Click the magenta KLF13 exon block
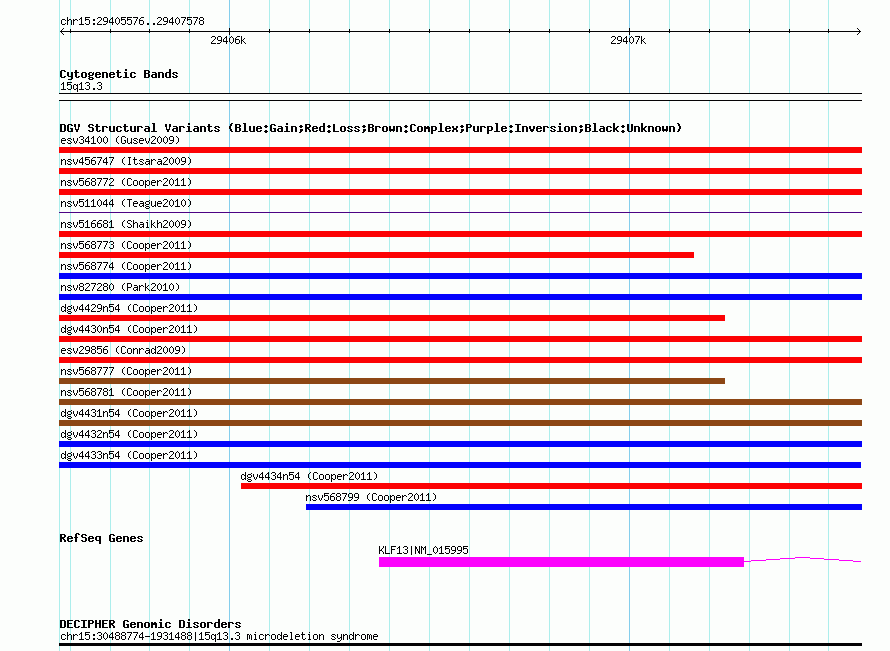 point(561,562)
